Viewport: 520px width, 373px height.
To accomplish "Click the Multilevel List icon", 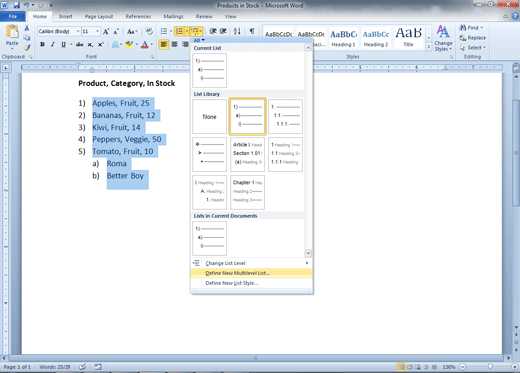I will [x=195, y=31].
